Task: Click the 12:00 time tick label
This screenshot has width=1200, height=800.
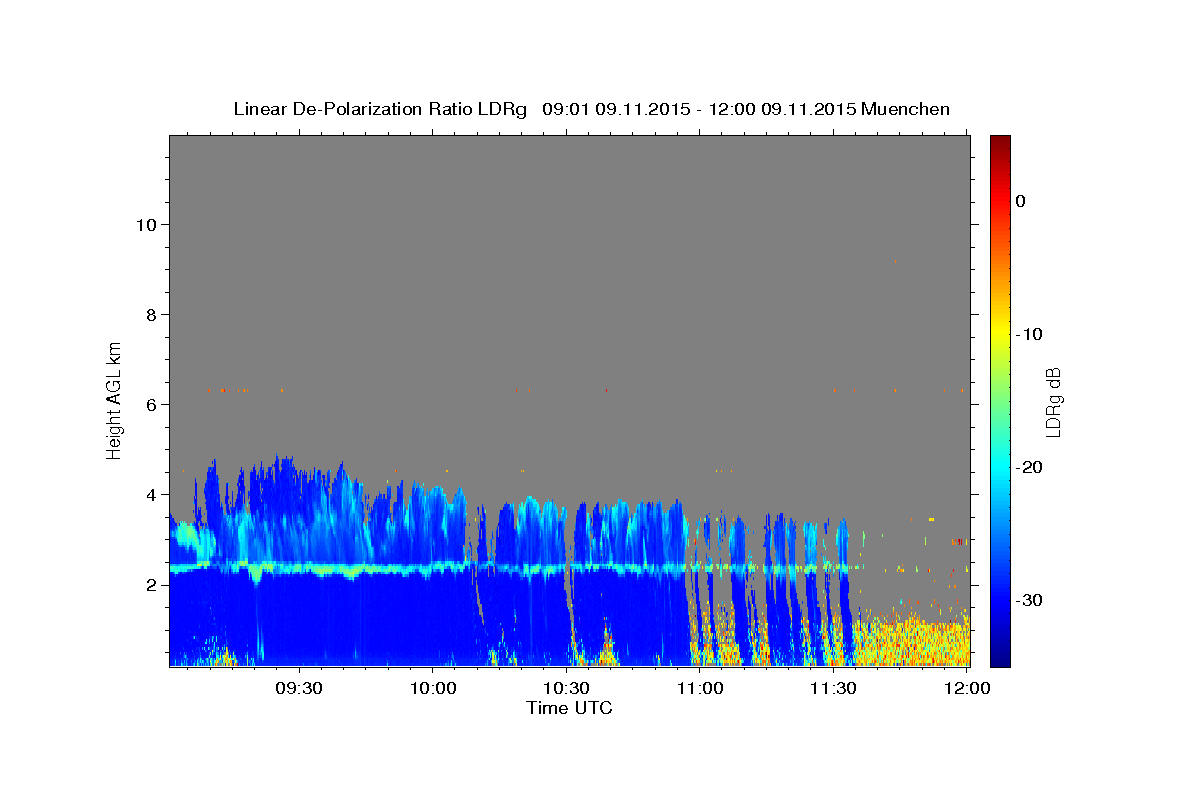Action: [x=966, y=688]
